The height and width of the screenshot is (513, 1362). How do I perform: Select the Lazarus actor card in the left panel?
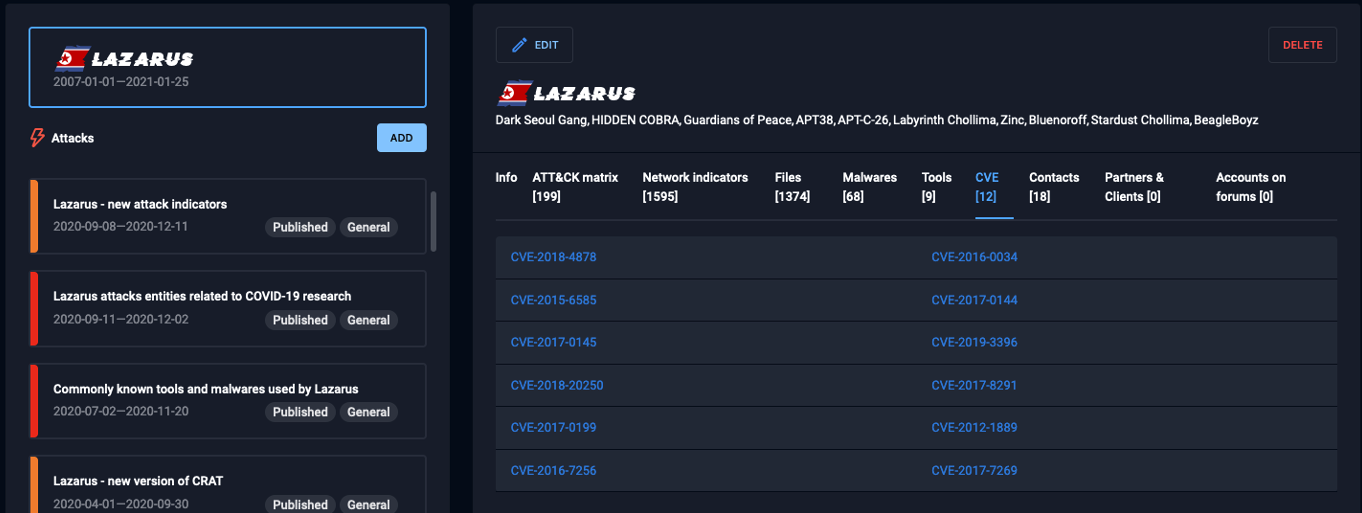[228, 67]
